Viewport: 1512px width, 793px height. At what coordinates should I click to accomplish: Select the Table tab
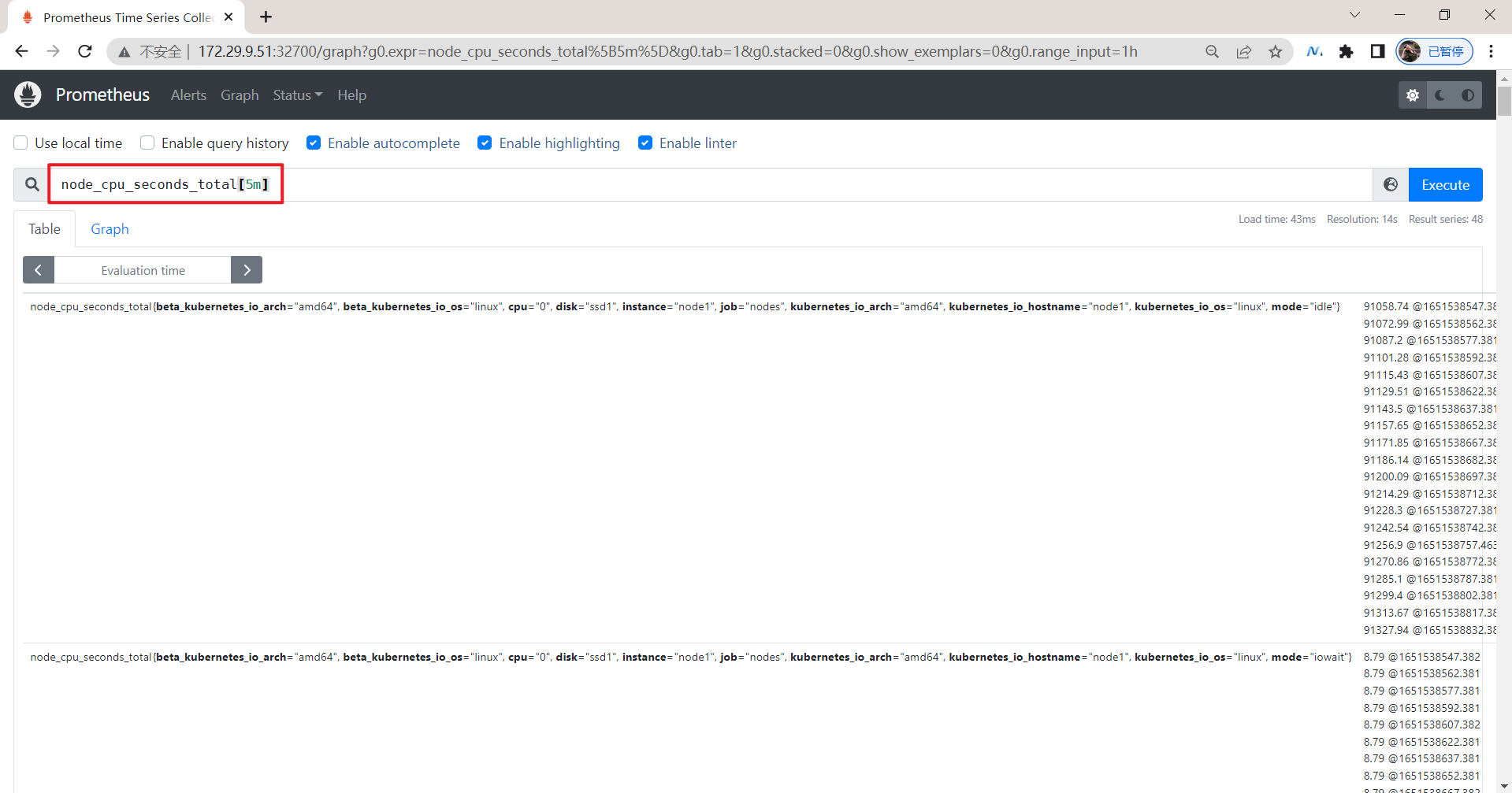coord(44,228)
